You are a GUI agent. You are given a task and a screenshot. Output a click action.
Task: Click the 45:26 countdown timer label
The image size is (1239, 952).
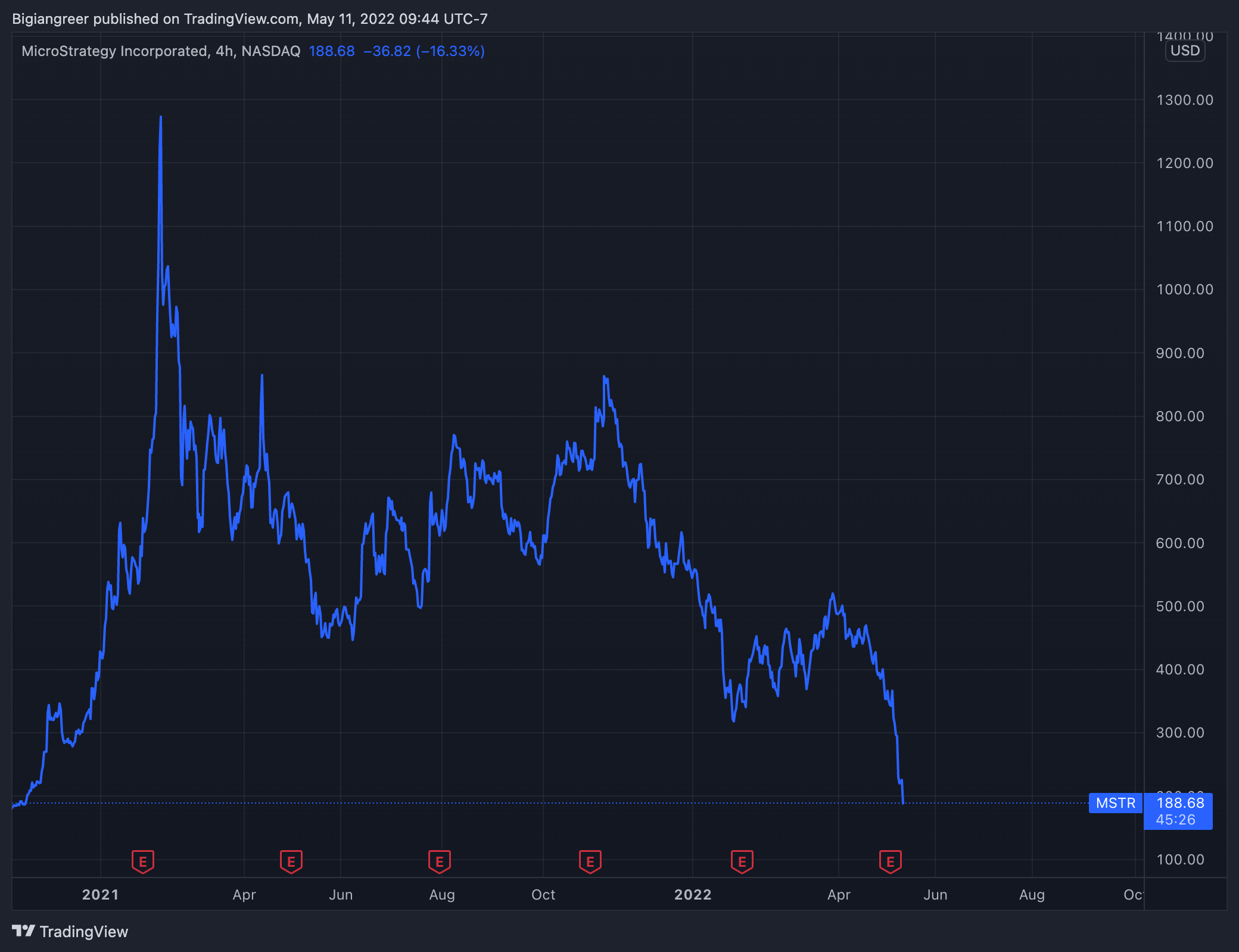coord(1175,820)
